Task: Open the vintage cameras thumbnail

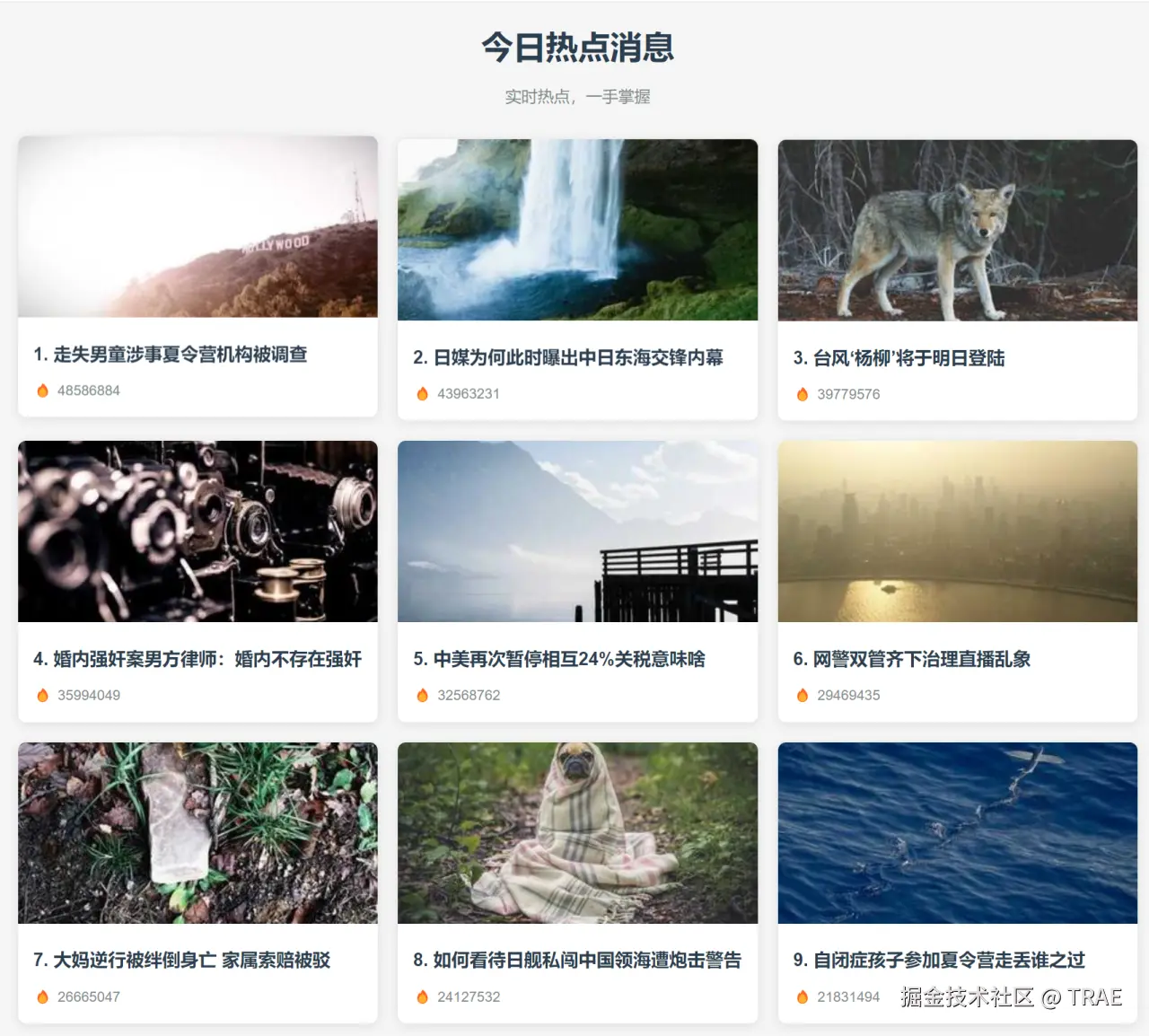Action: pyautogui.click(x=197, y=531)
